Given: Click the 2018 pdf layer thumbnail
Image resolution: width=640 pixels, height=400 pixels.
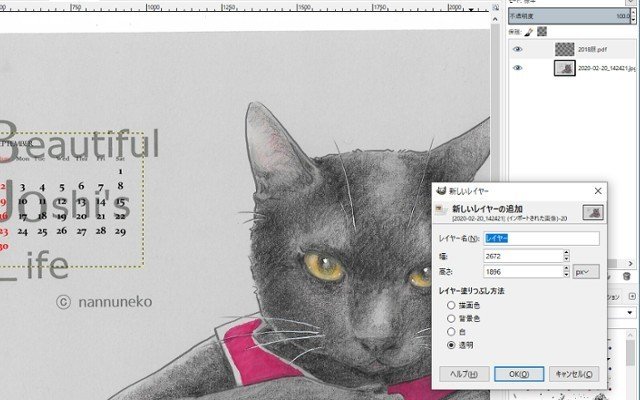Looking at the screenshot, I should pos(564,49).
